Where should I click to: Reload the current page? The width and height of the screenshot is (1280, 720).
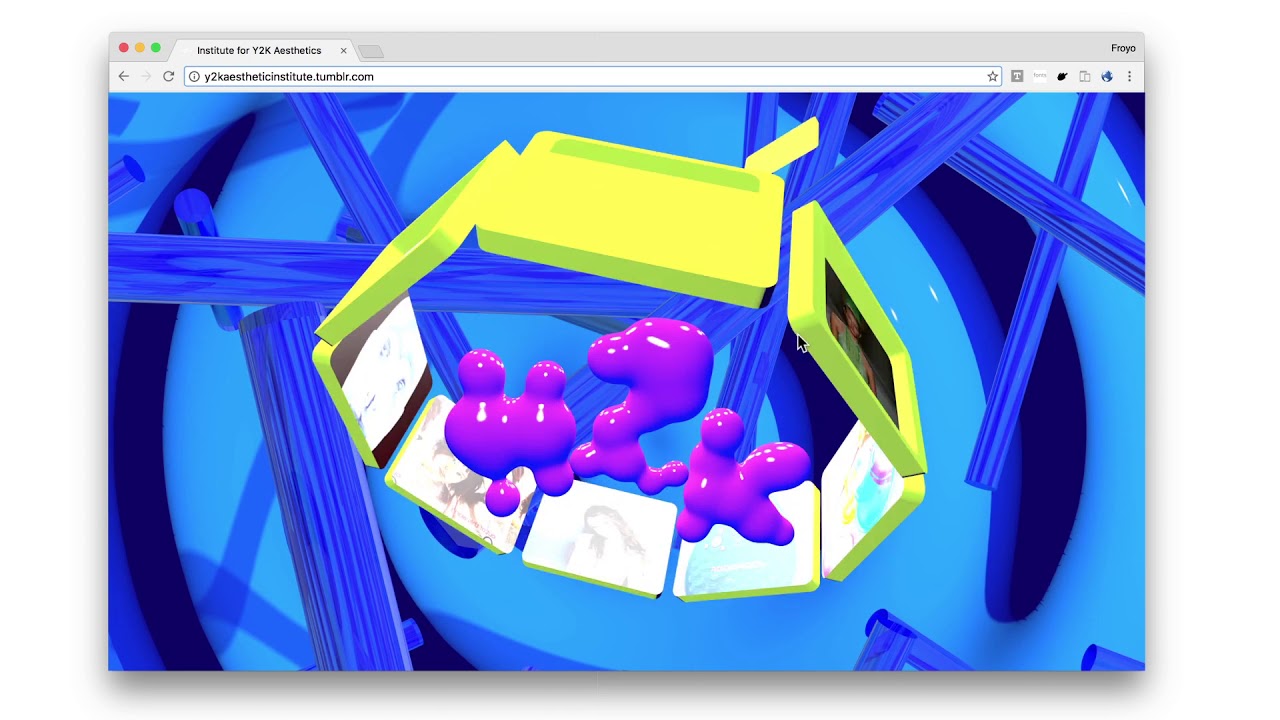point(168,76)
